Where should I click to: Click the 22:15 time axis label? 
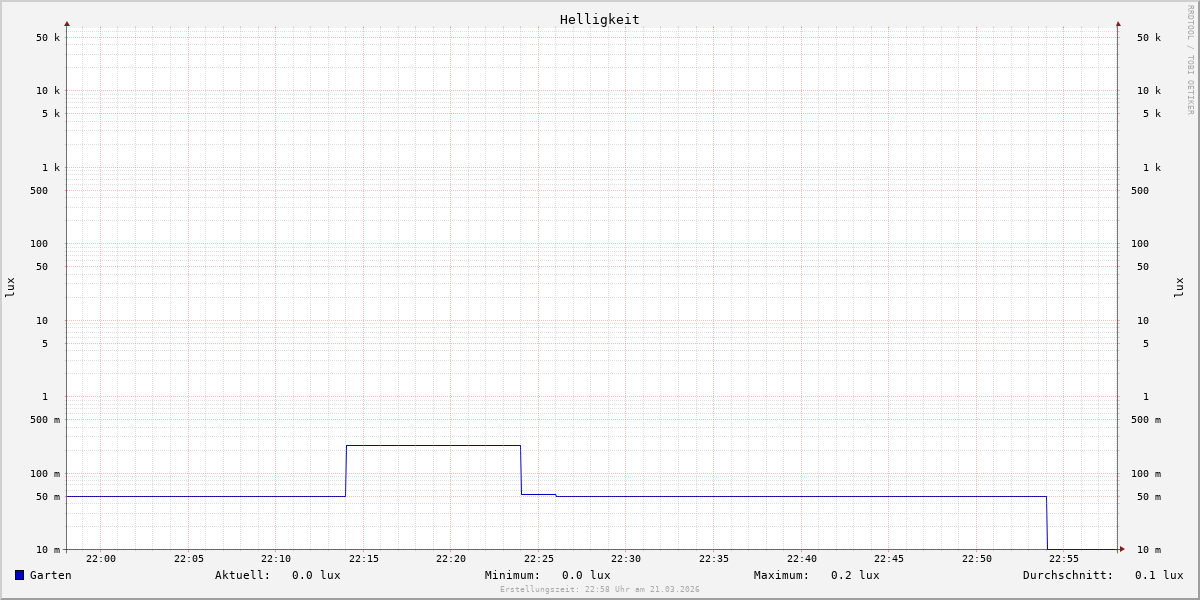[364, 559]
